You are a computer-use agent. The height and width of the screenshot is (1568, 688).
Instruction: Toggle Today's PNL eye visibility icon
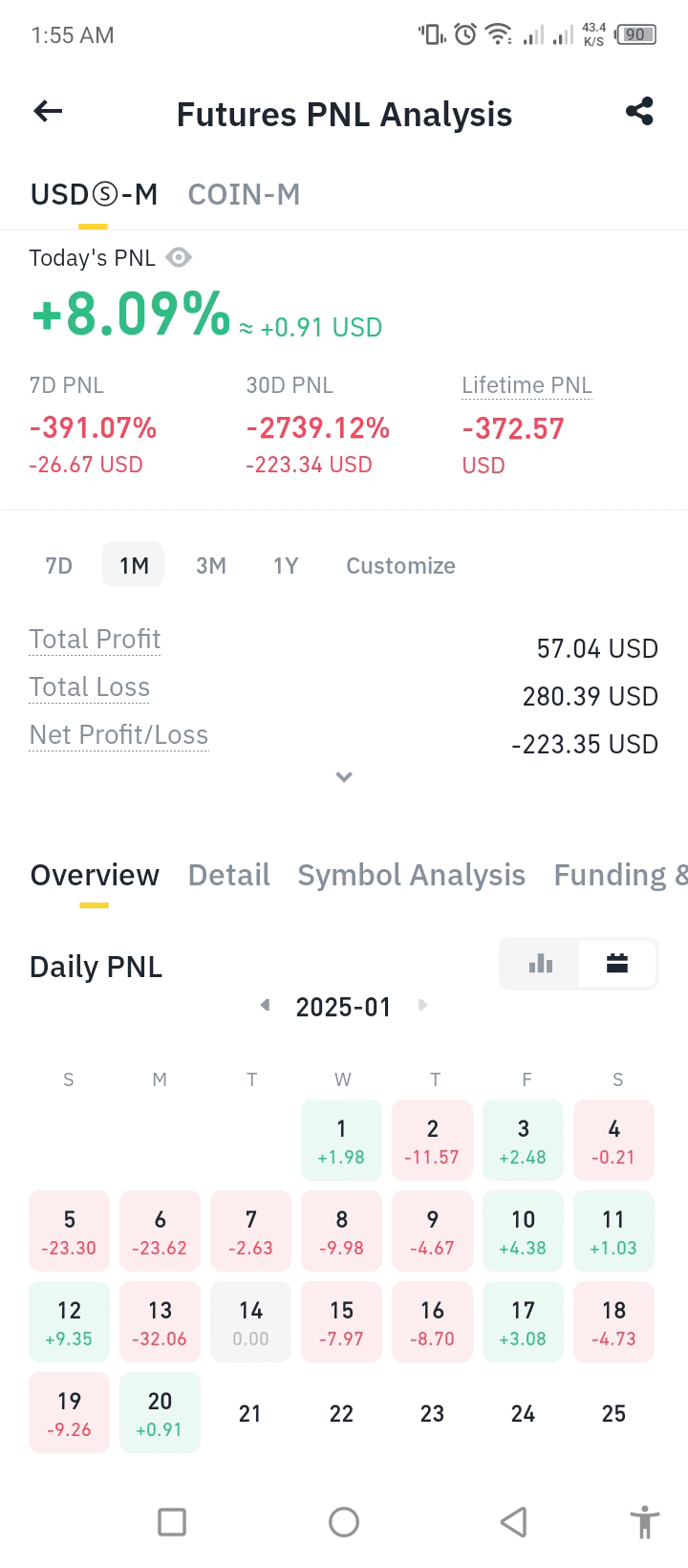pyautogui.click(x=179, y=257)
